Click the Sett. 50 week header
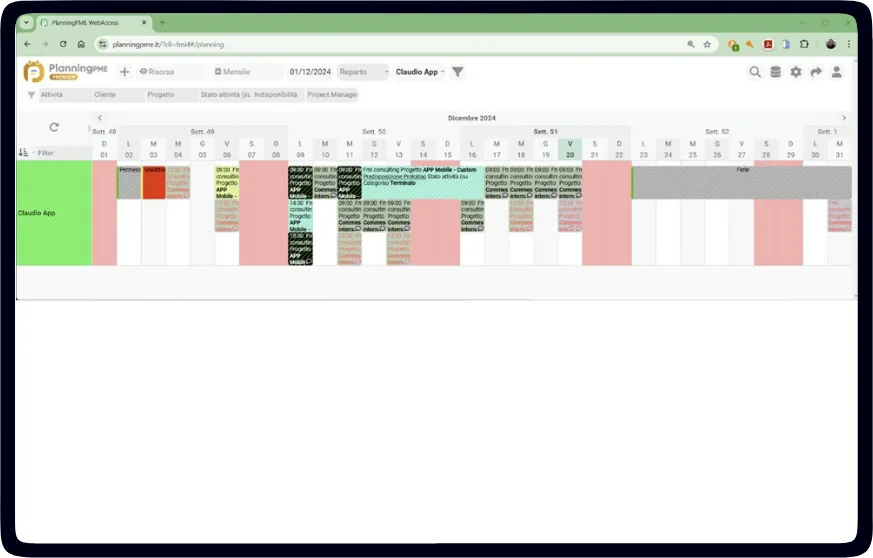Image resolution: width=873 pixels, height=558 pixels. pos(374,131)
